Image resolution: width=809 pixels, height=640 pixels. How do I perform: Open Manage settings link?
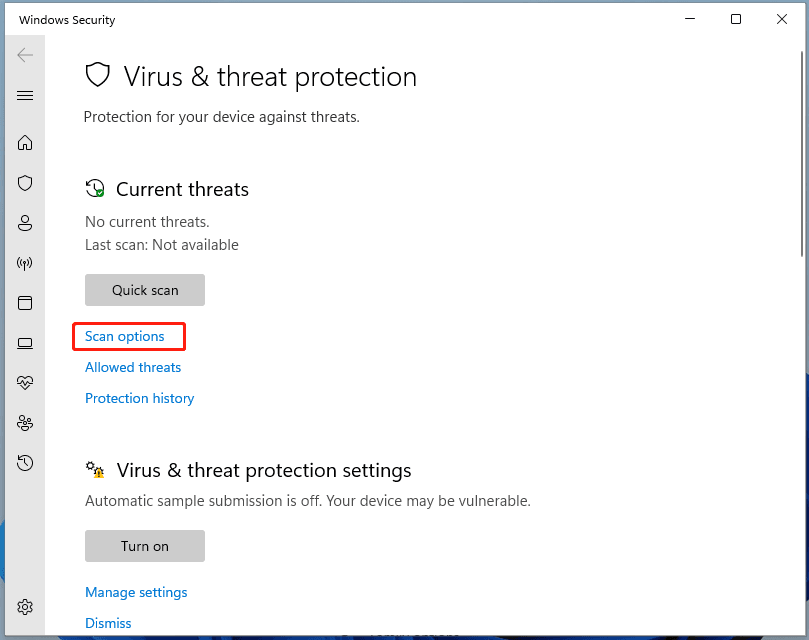[x=136, y=592]
